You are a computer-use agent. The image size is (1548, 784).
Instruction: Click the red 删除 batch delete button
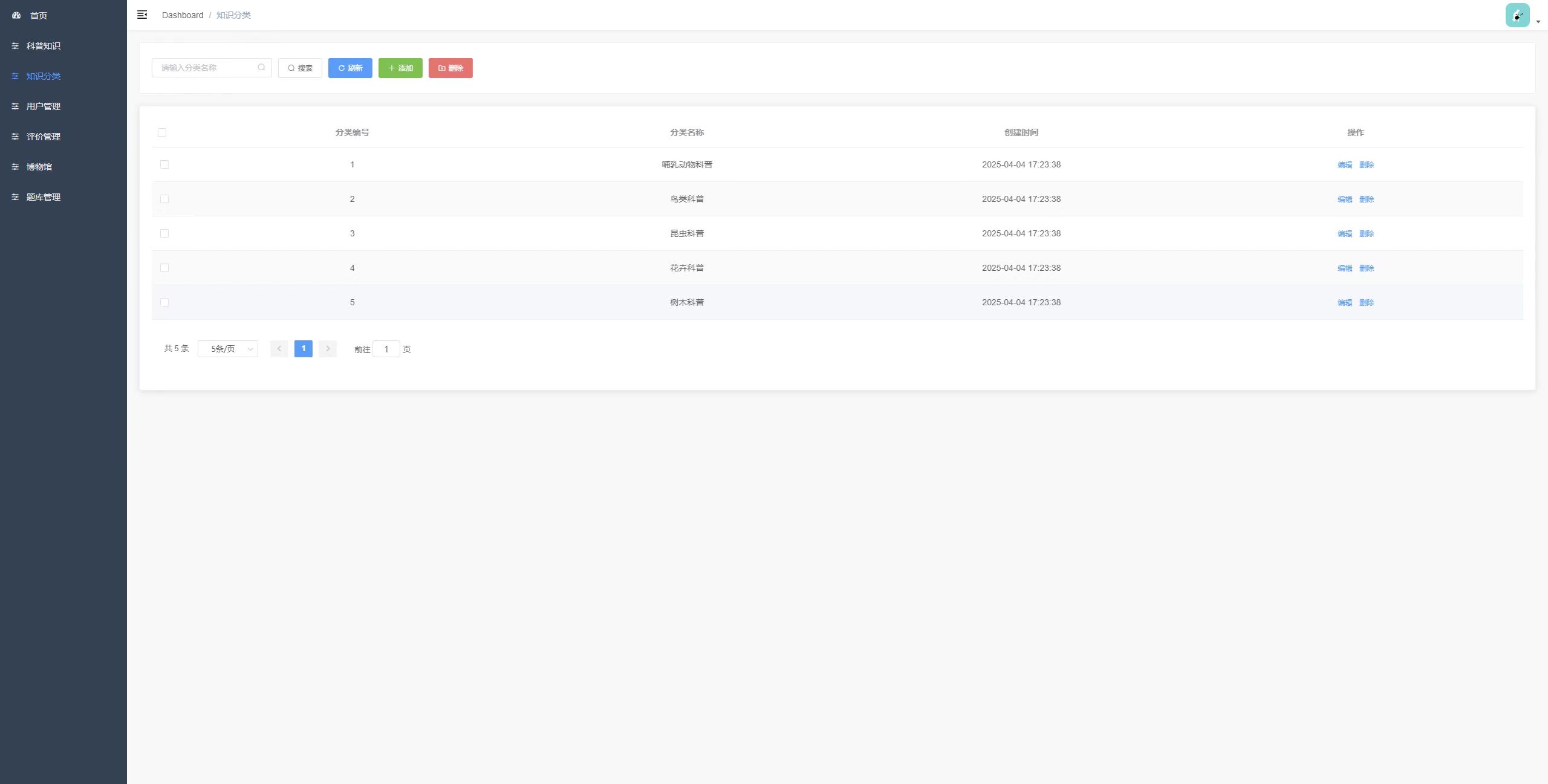click(x=450, y=68)
